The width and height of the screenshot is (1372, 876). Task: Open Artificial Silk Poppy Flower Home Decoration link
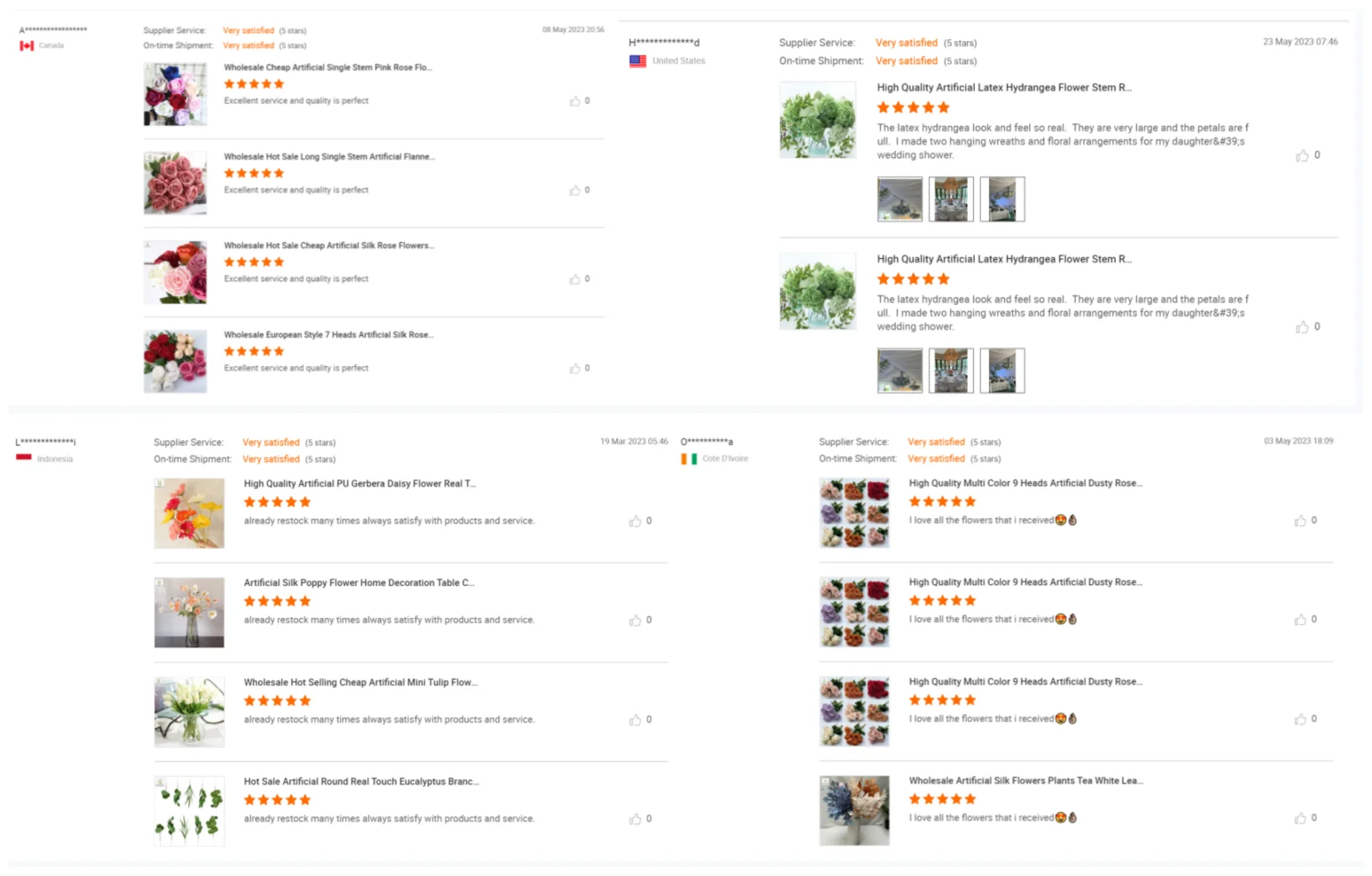tap(359, 582)
